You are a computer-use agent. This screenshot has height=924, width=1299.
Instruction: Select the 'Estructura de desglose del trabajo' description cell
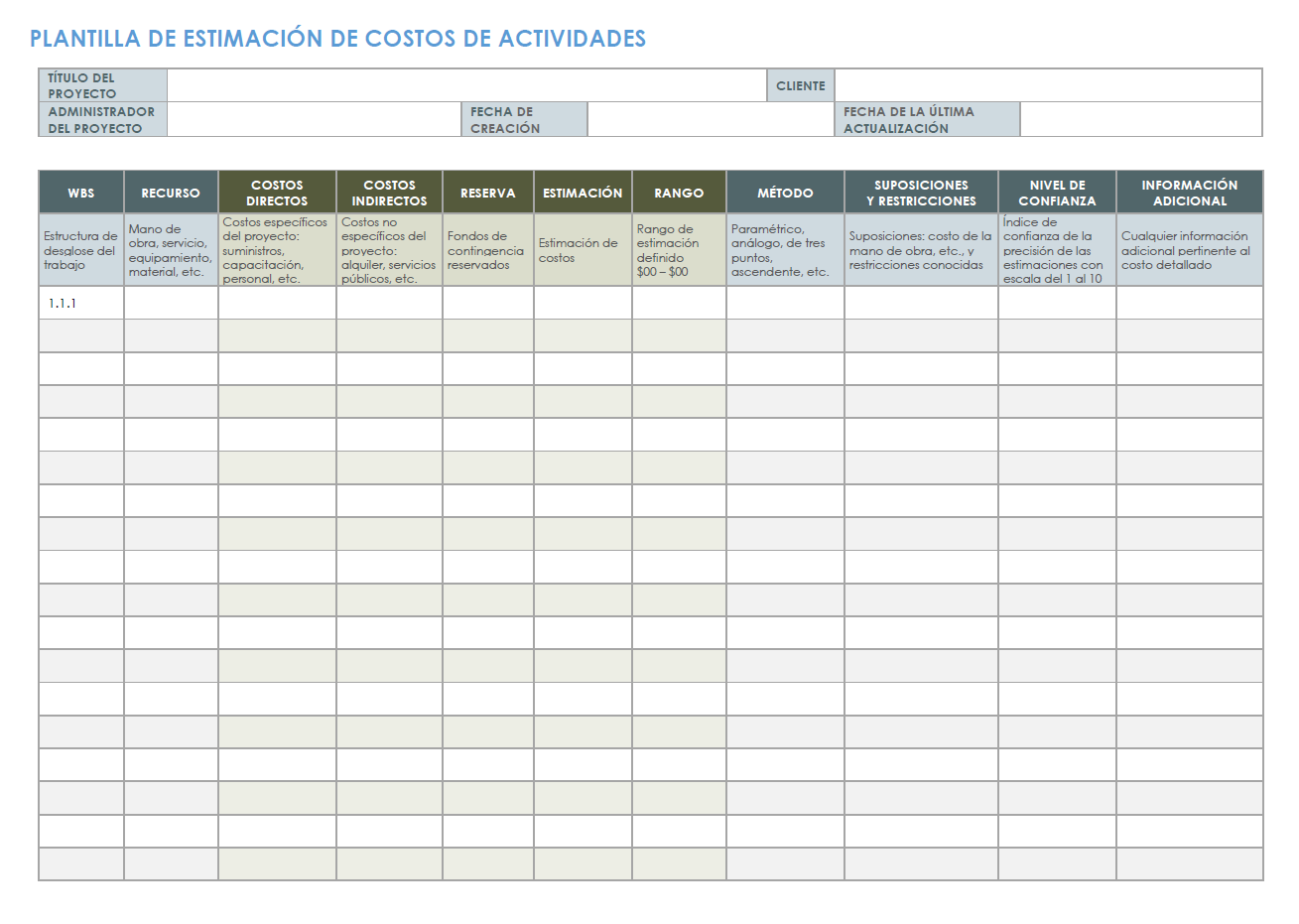click(81, 250)
